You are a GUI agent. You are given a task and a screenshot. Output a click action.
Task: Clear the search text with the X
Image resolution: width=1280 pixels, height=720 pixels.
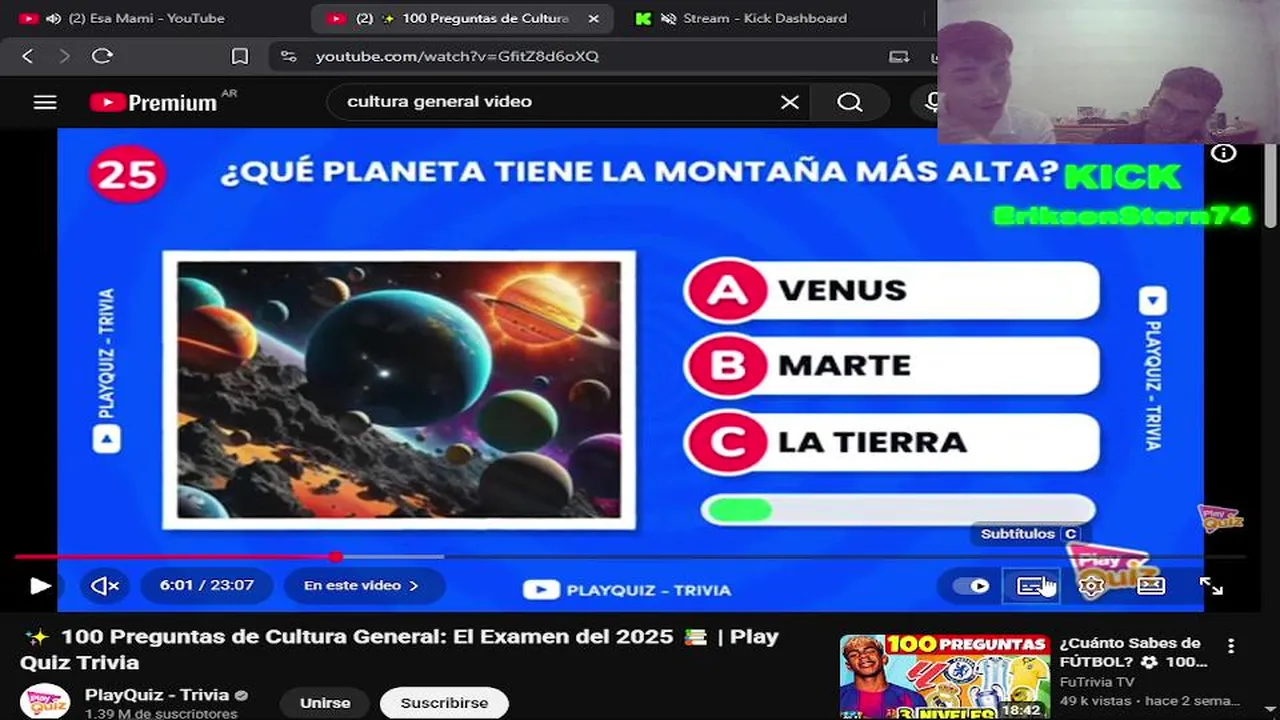tap(790, 102)
